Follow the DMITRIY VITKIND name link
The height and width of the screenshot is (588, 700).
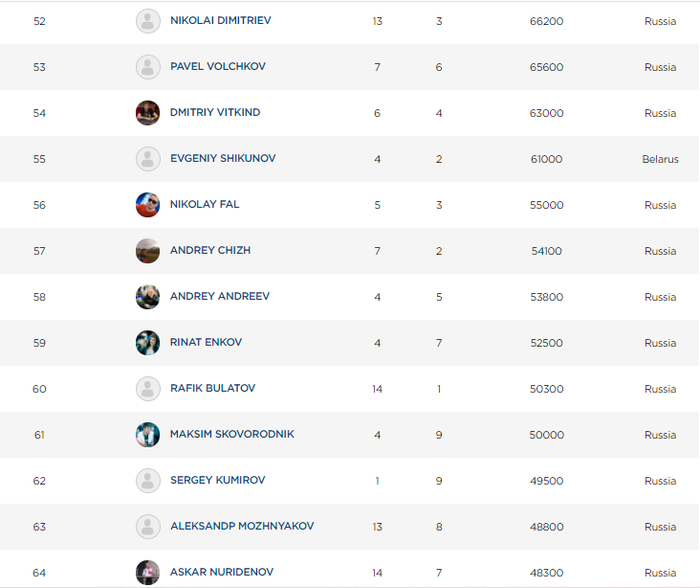(x=215, y=113)
